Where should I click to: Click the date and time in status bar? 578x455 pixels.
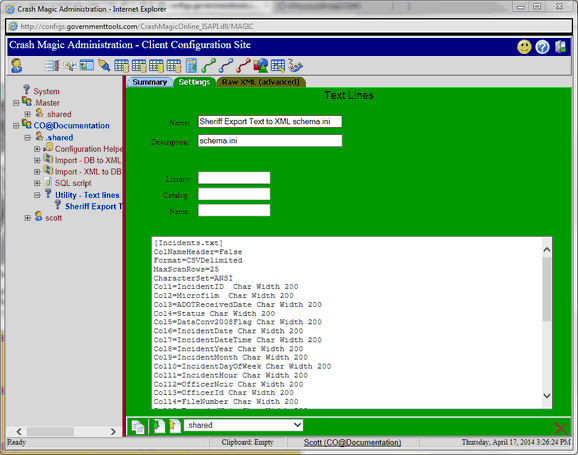[x=516, y=442]
